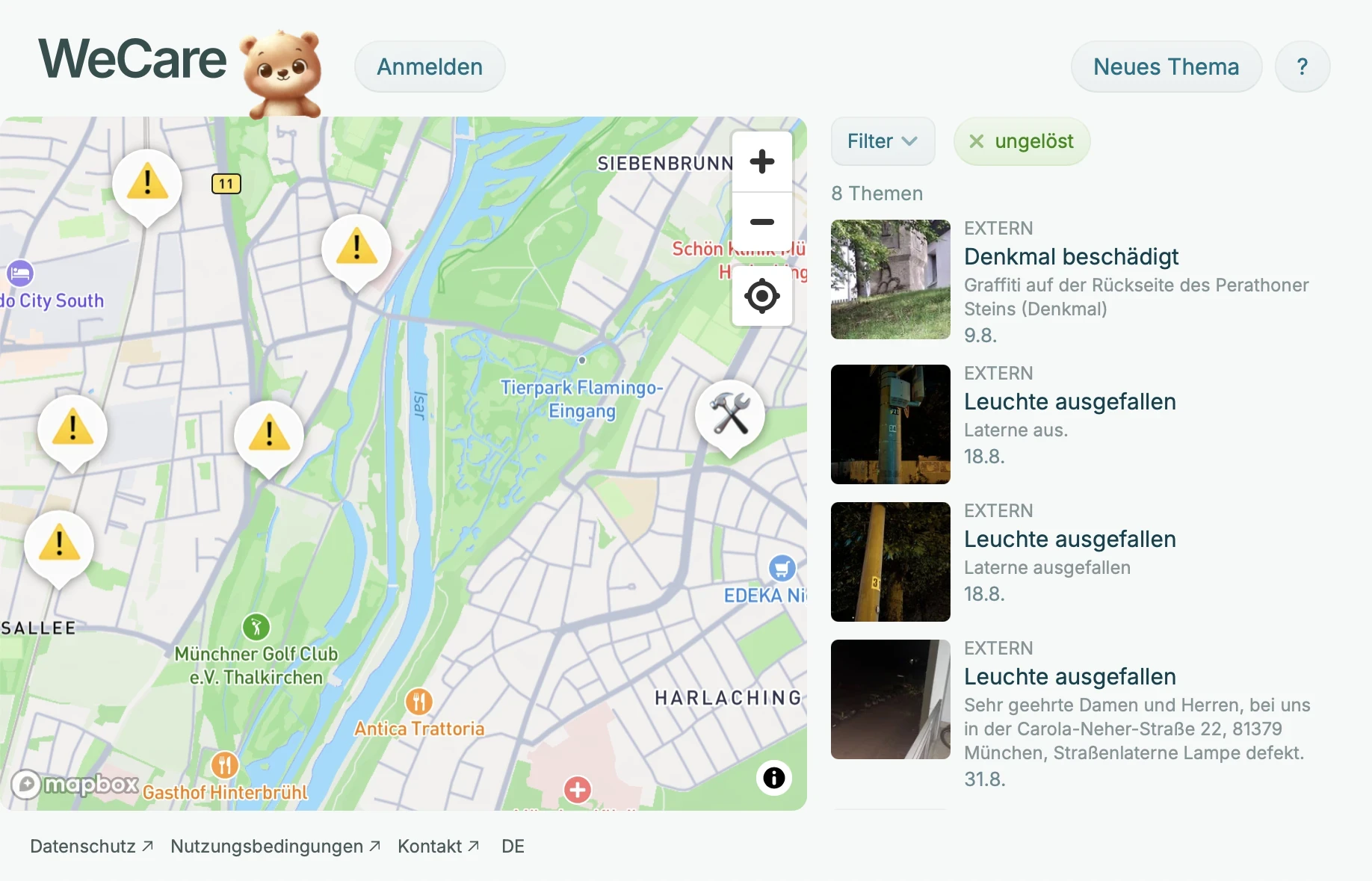Create a Neues Thema

coord(1166,67)
